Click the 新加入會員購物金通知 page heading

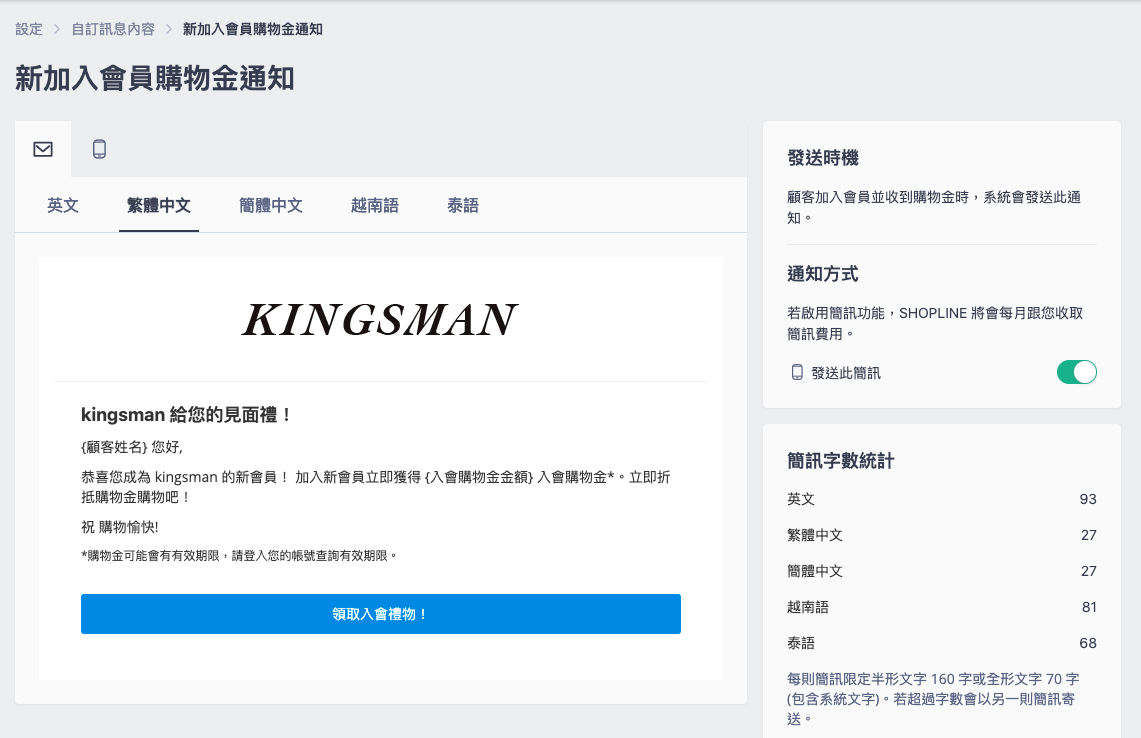154,79
